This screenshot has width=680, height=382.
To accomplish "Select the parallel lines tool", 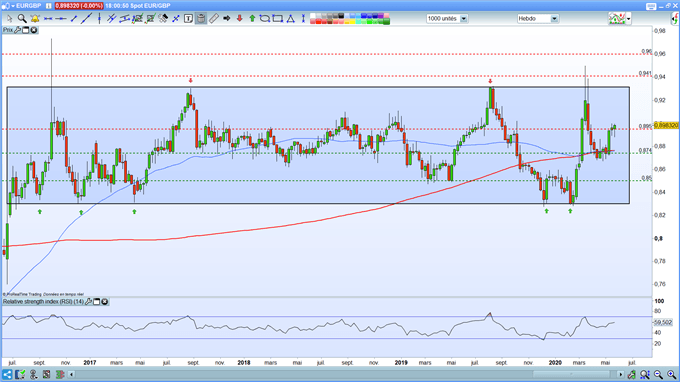I will [111, 19].
